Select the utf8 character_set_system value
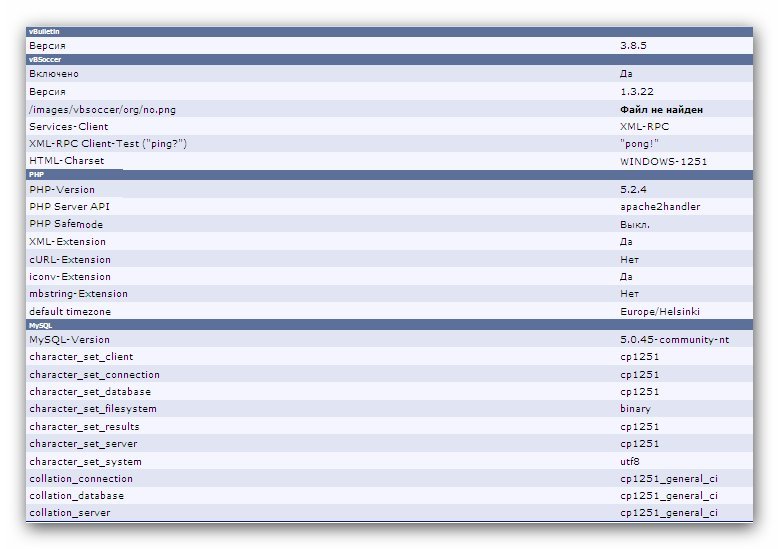 pos(630,461)
